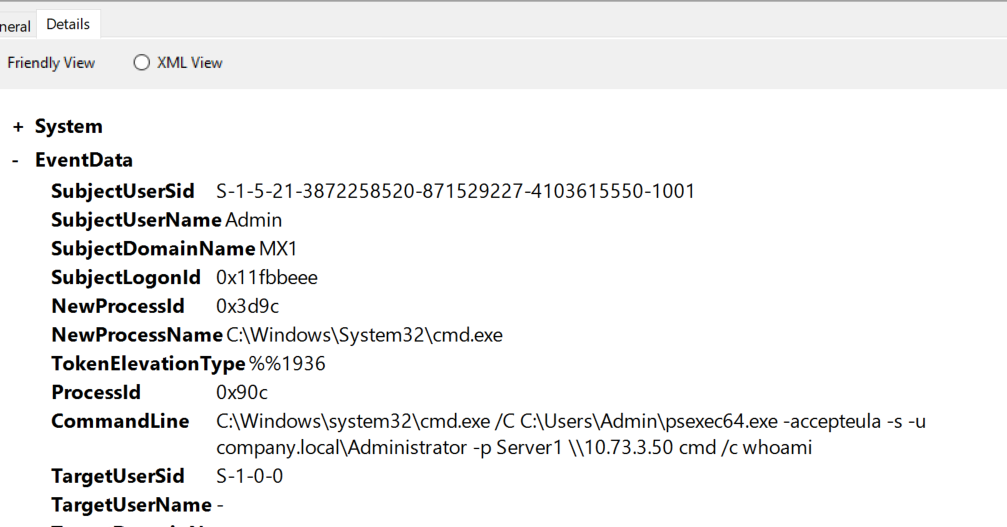Select the SubjectUserName value Admin
This screenshot has height=527, width=1007.
coord(254,220)
